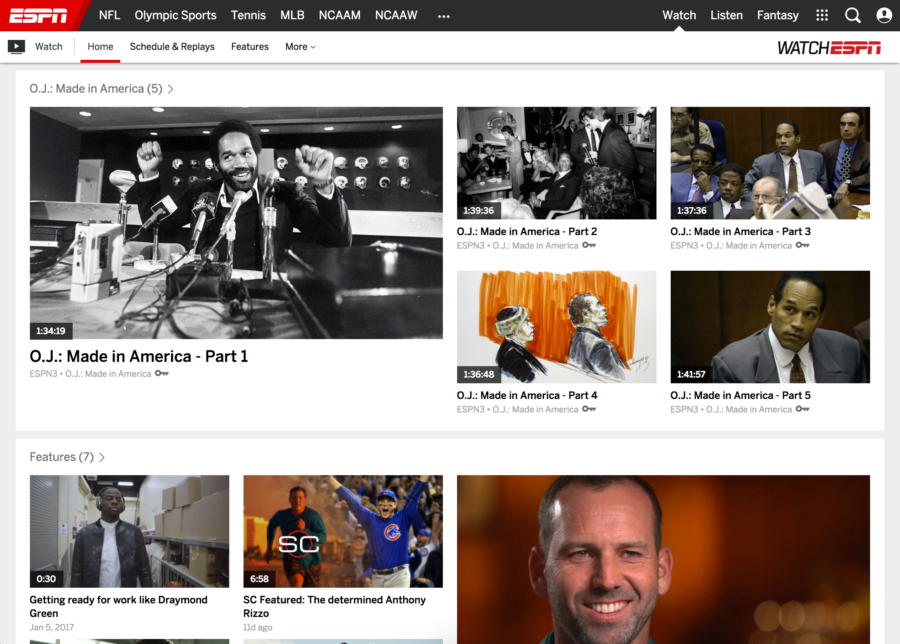Click the red ESPN logo

(x=38, y=15)
